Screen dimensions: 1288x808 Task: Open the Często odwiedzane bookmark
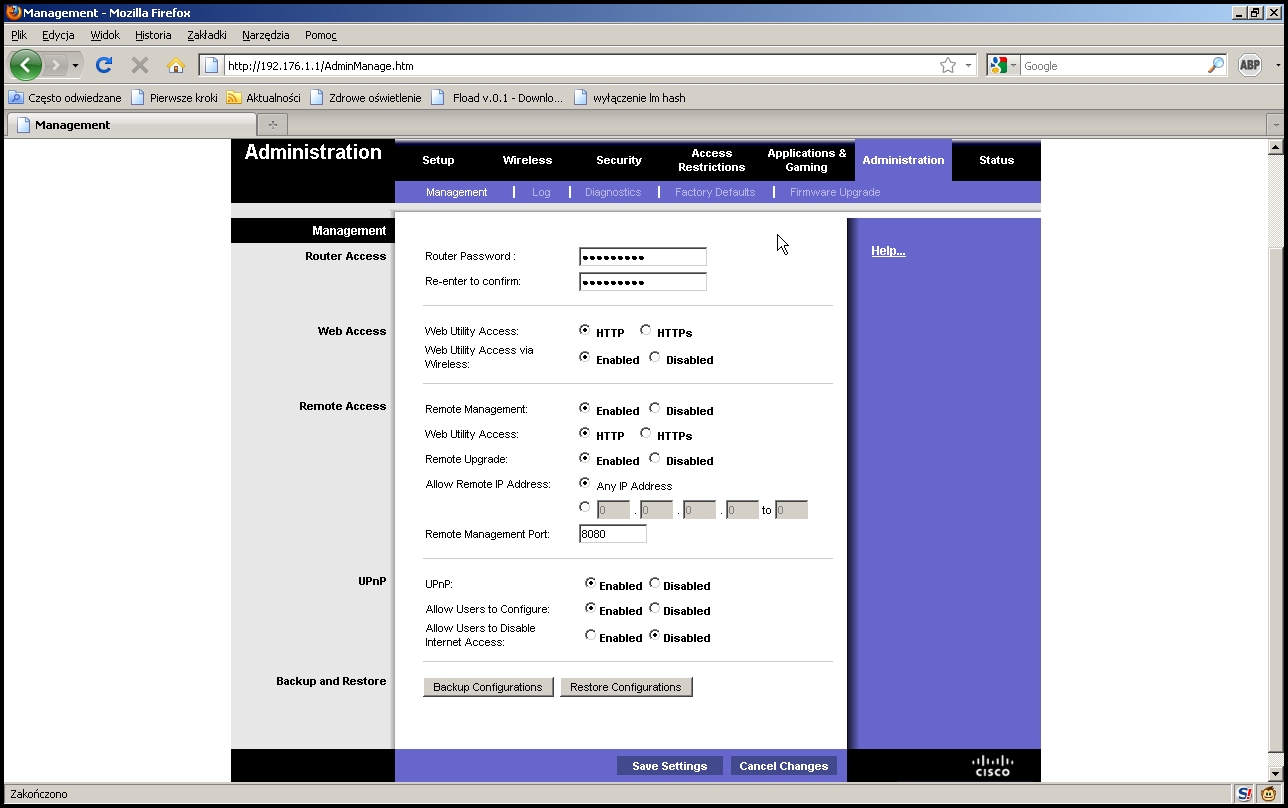(65, 98)
